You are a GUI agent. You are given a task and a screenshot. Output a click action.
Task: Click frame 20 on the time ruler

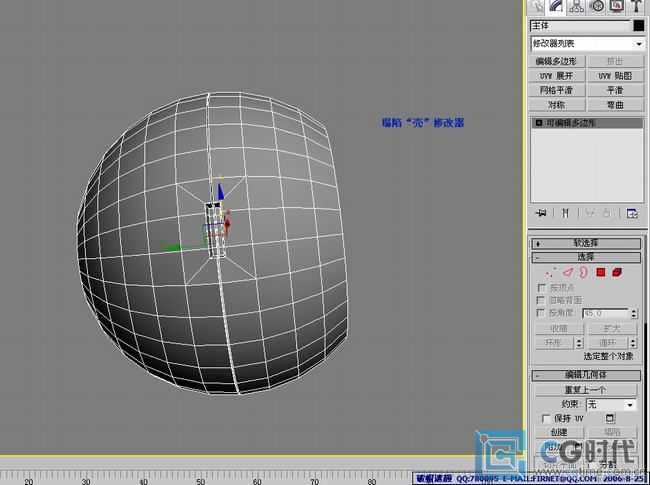[x=29, y=481]
